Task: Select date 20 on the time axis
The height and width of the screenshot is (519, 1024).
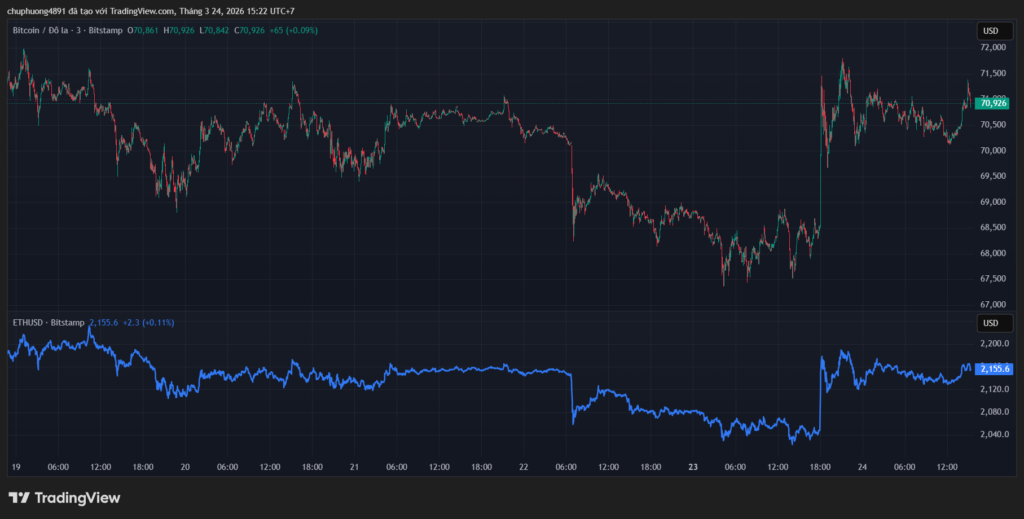Action: tap(185, 466)
